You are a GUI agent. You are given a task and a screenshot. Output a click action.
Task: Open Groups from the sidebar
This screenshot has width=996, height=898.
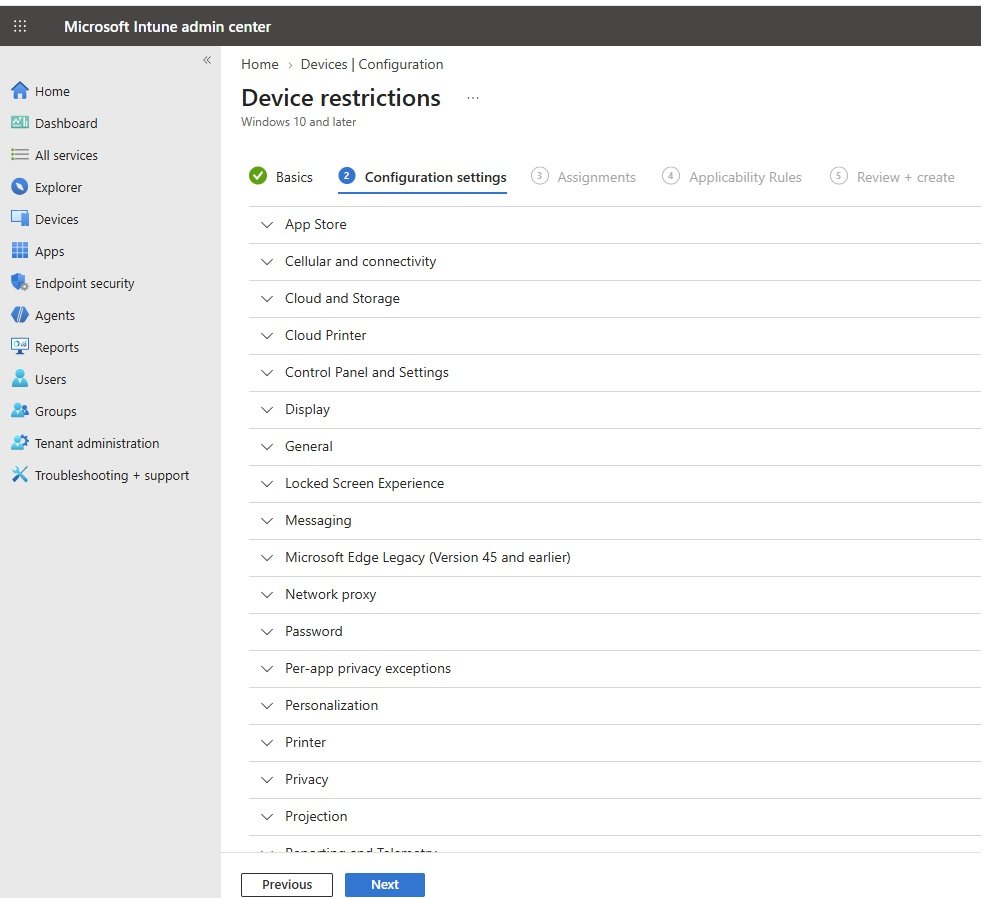55,412
